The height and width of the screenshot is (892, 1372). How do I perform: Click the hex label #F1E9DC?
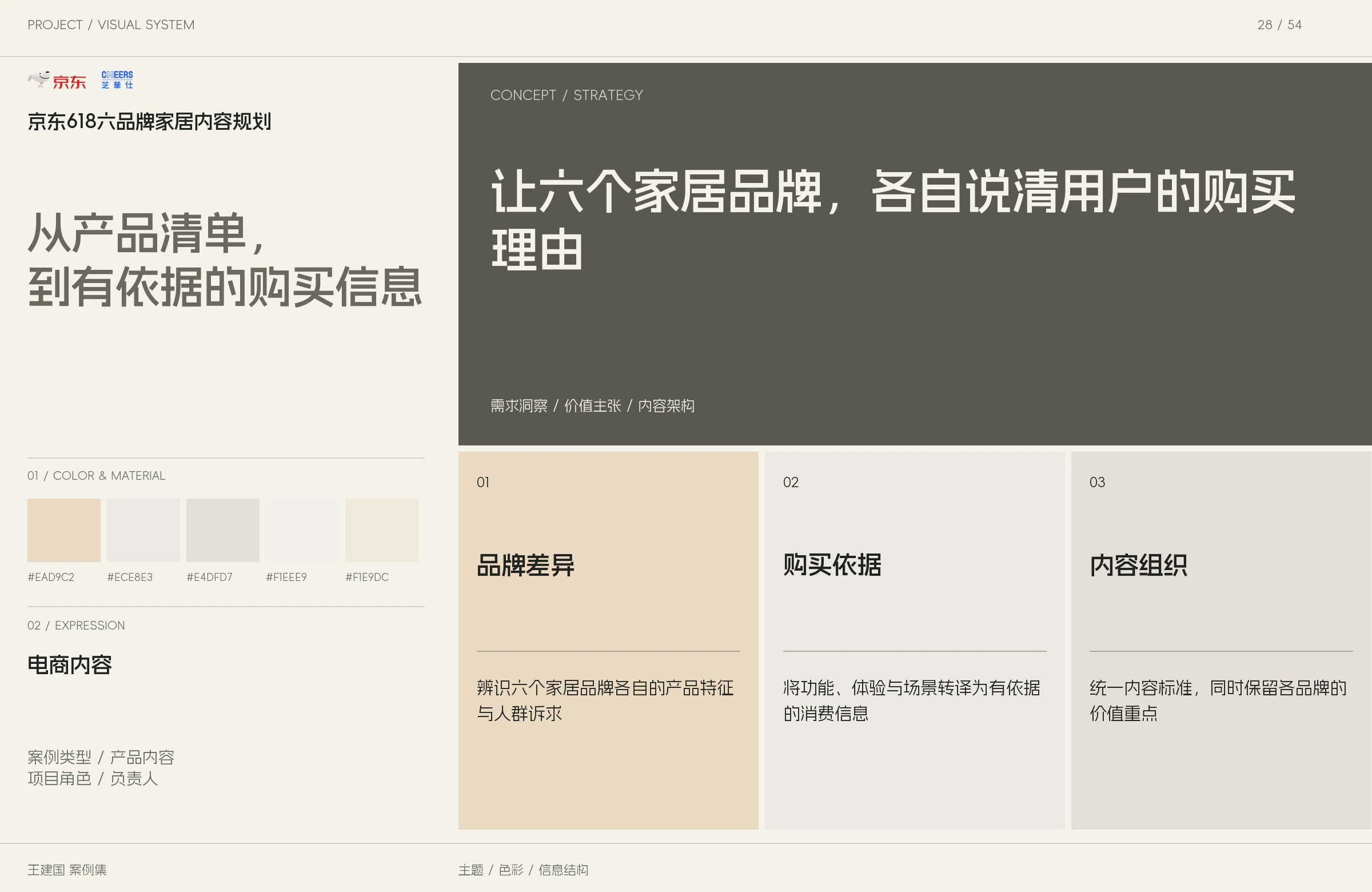367,577
